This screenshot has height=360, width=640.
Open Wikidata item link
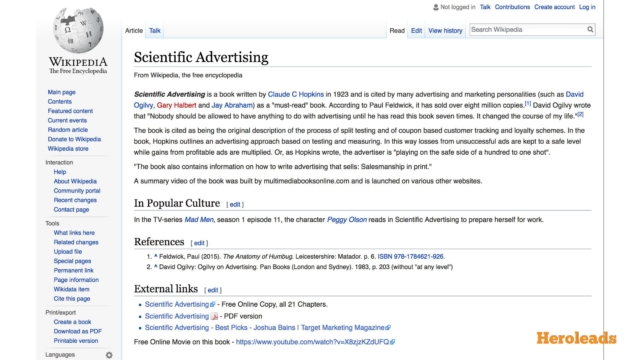point(71,289)
